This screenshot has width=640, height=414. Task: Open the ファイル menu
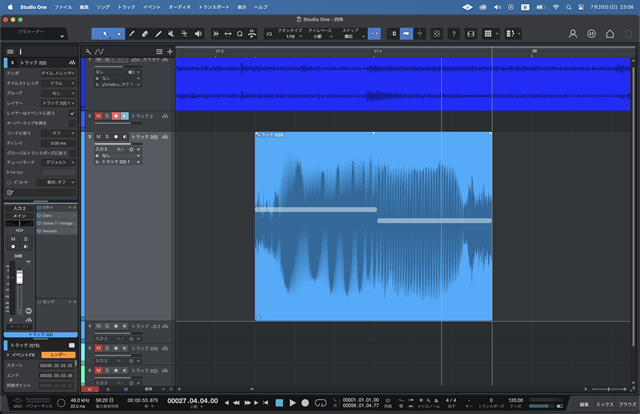63,7
